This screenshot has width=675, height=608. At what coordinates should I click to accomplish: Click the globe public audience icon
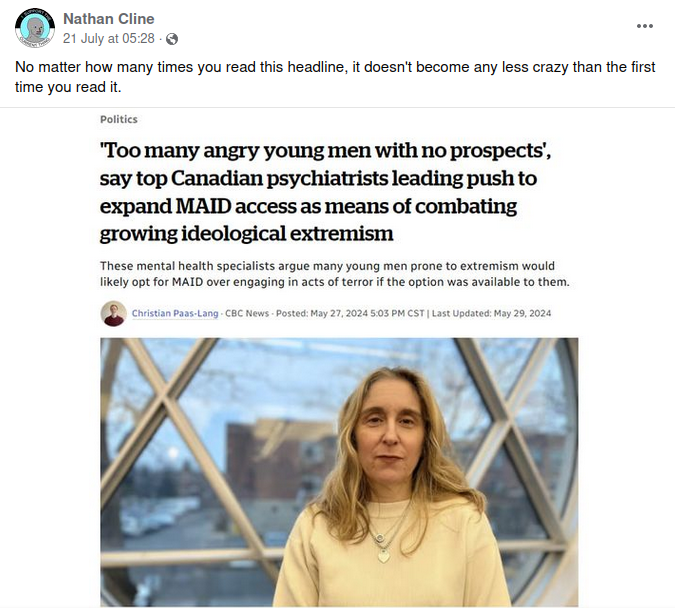[172, 39]
